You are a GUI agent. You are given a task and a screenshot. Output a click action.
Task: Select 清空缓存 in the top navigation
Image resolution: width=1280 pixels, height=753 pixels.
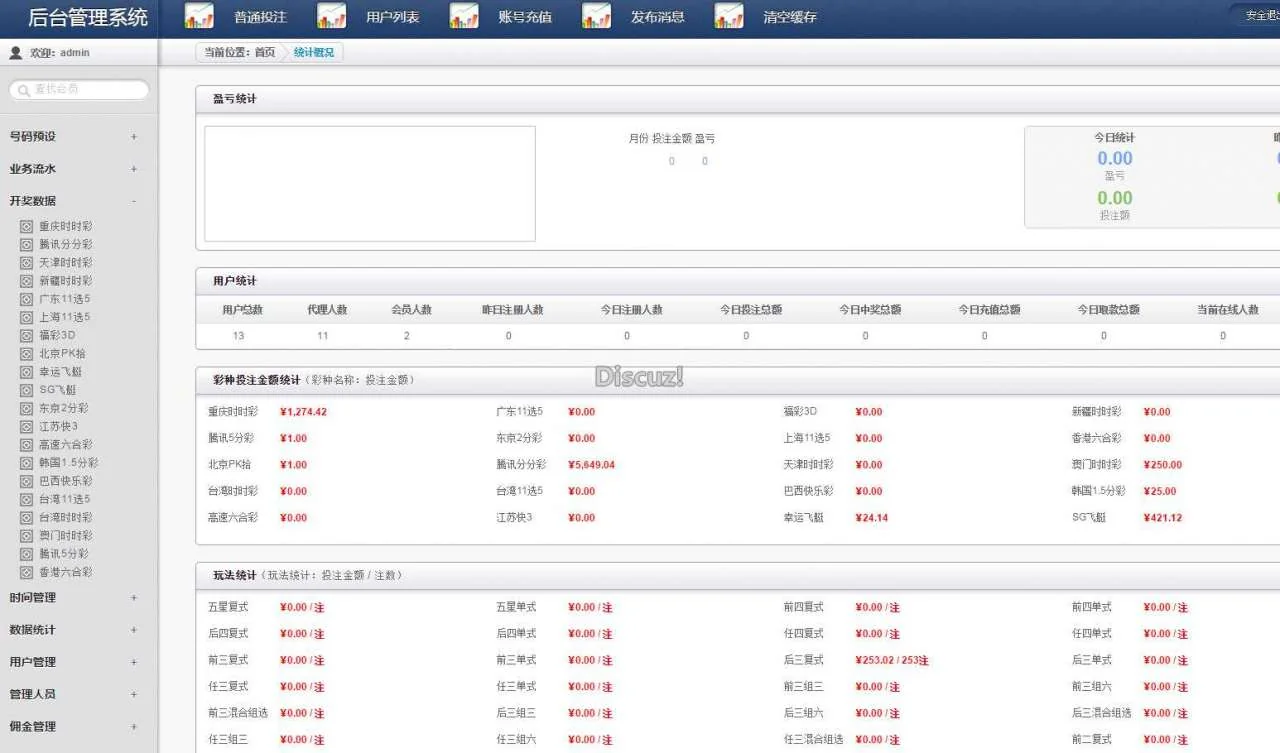(x=790, y=17)
